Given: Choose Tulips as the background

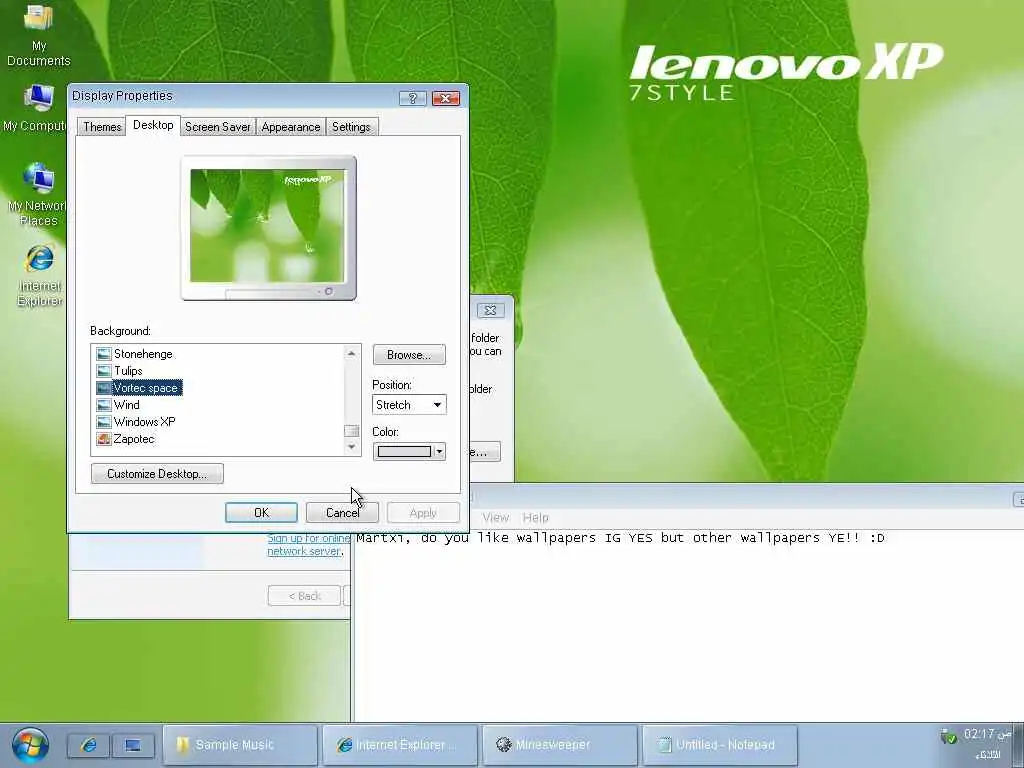Looking at the screenshot, I should (x=128, y=371).
